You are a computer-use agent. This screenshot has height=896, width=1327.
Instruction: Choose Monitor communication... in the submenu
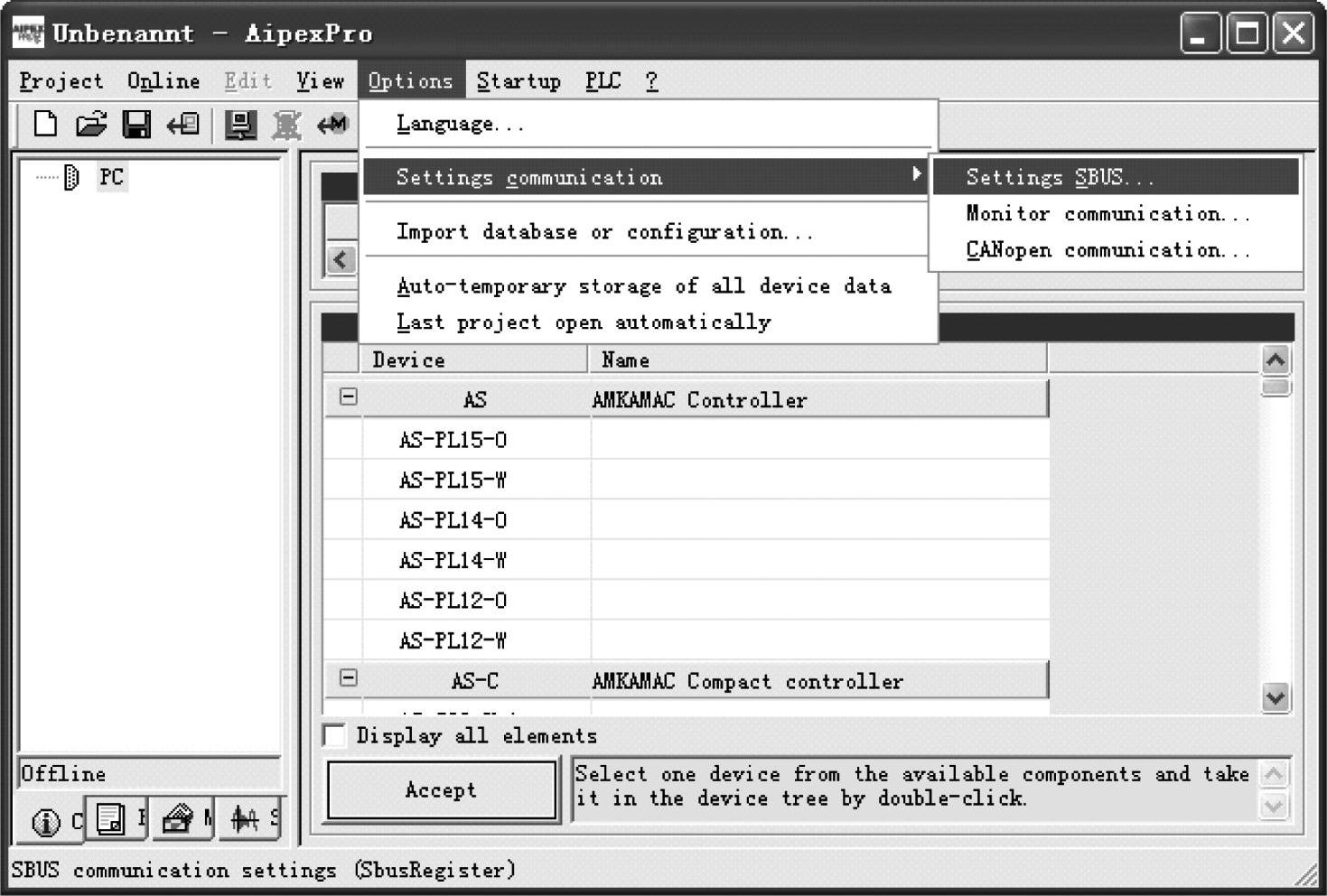(1116, 213)
